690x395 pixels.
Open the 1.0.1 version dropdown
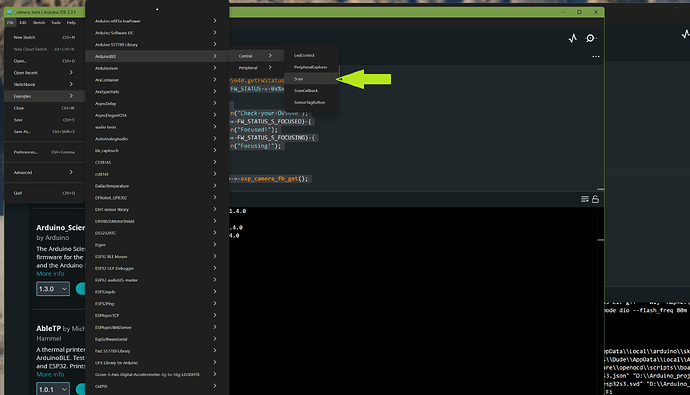53,389
